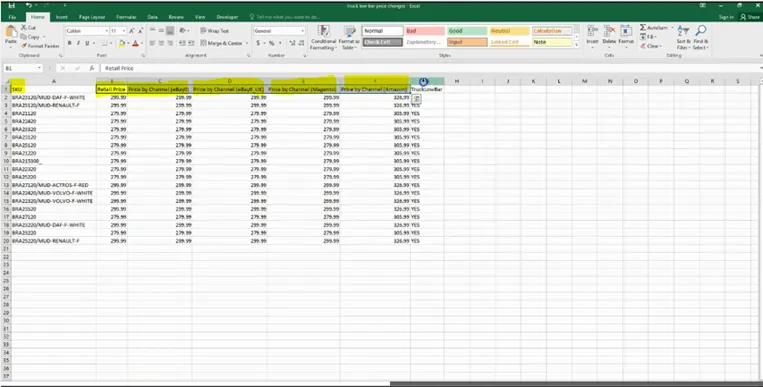Toggle Bottom Align

tap(170, 31)
